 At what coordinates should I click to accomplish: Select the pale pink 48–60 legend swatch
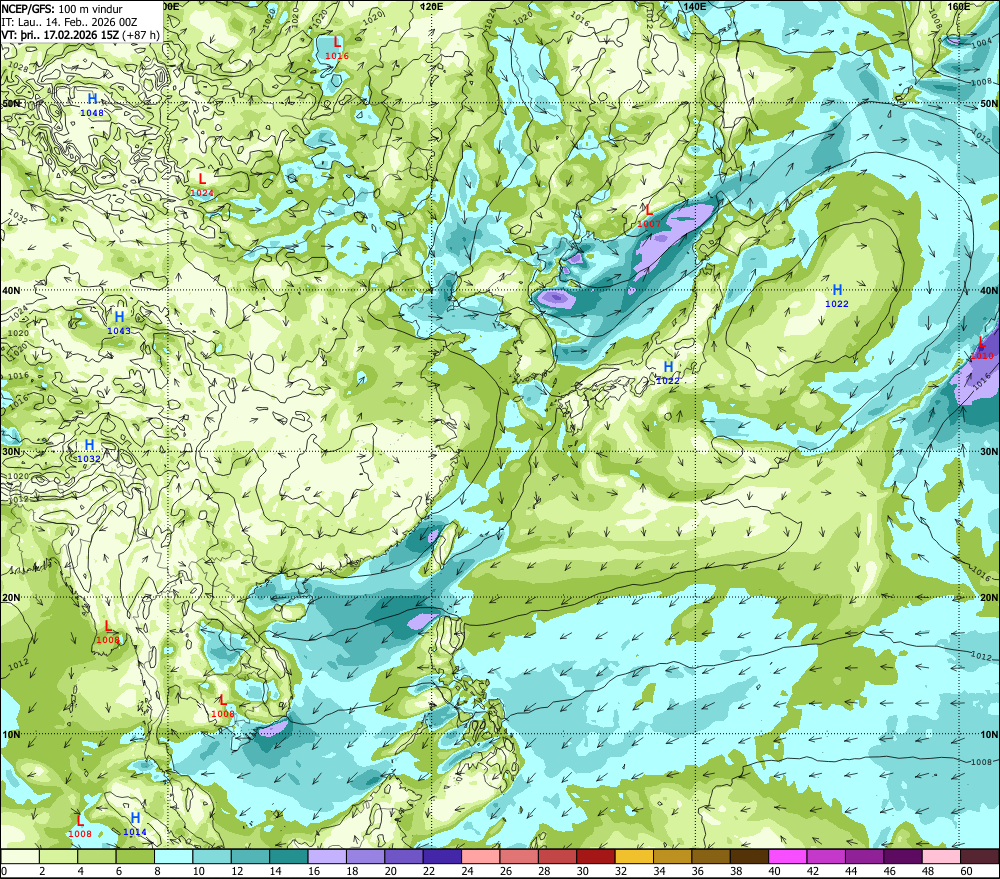tap(942, 856)
